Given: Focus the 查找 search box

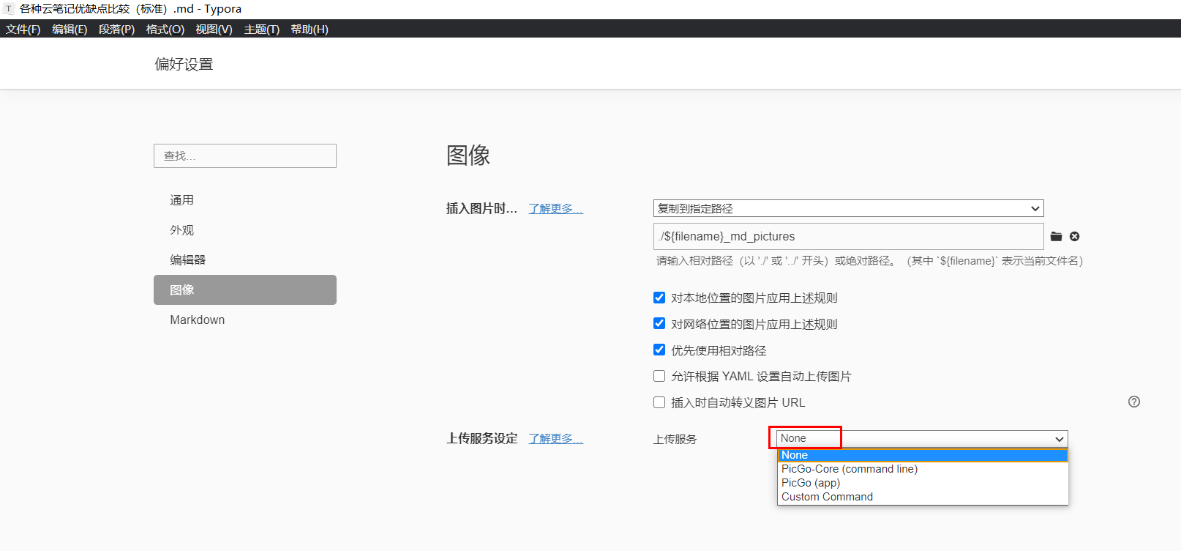Looking at the screenshot, I should click(245, 155).
